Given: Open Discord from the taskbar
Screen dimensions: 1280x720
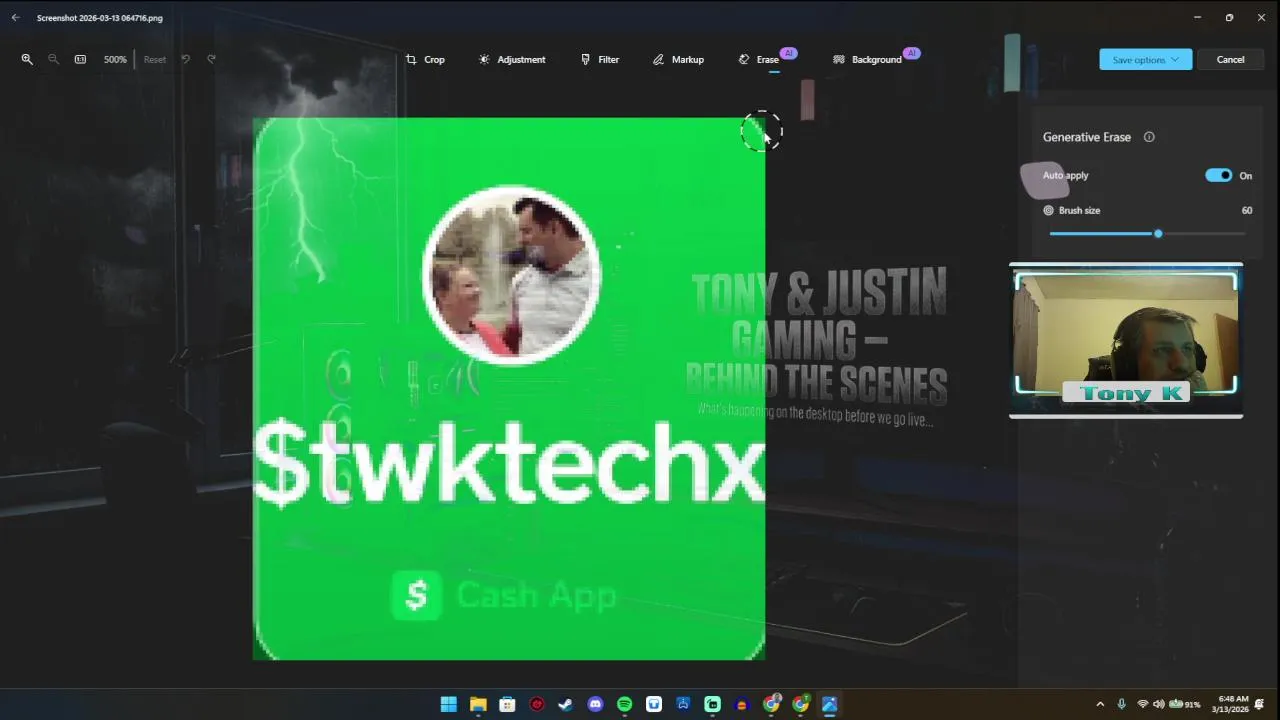Looking at the screenshot, I should pyautogui.click(x=595, y=704).
